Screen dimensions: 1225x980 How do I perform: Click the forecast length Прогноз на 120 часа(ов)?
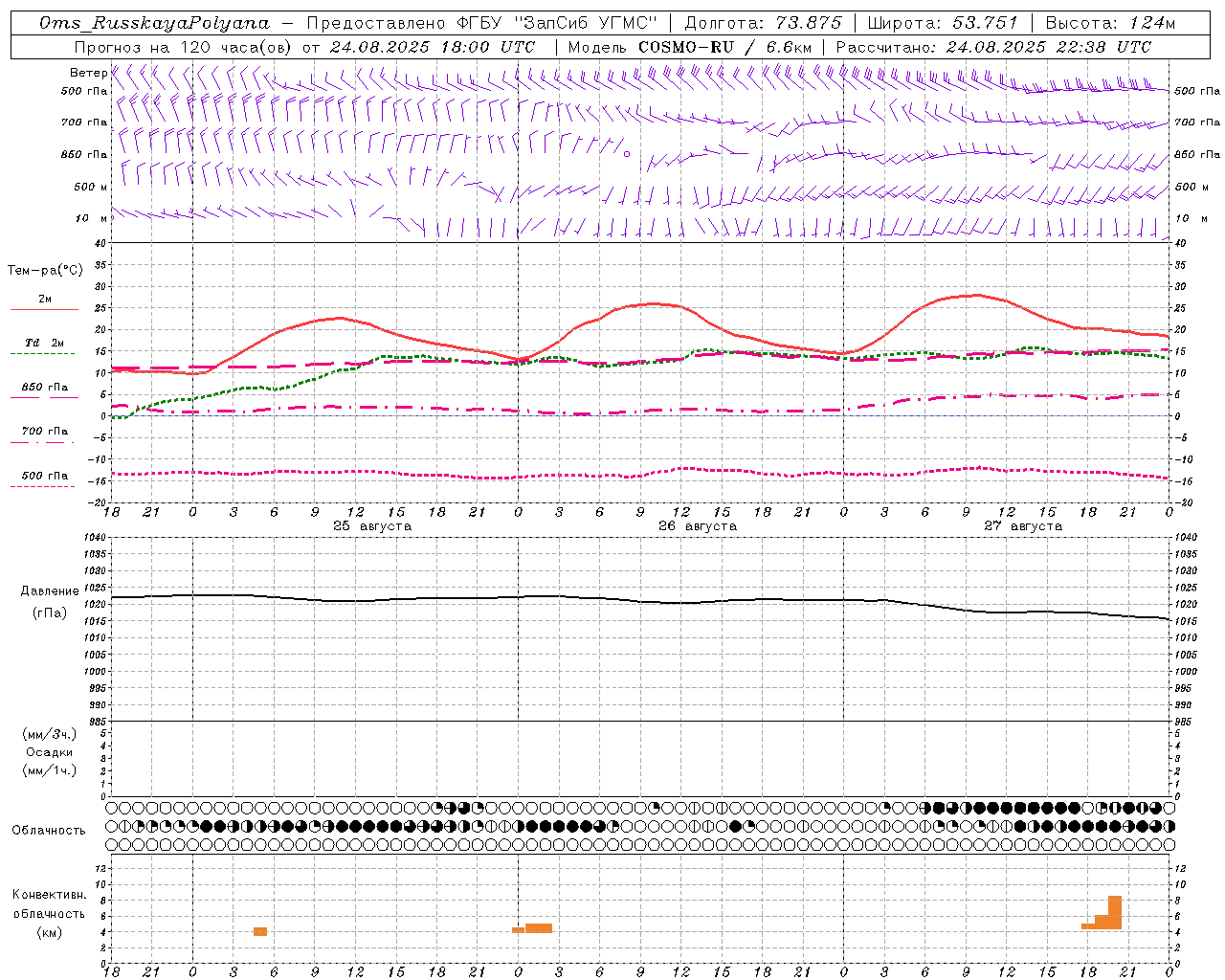tap(183, 47)
